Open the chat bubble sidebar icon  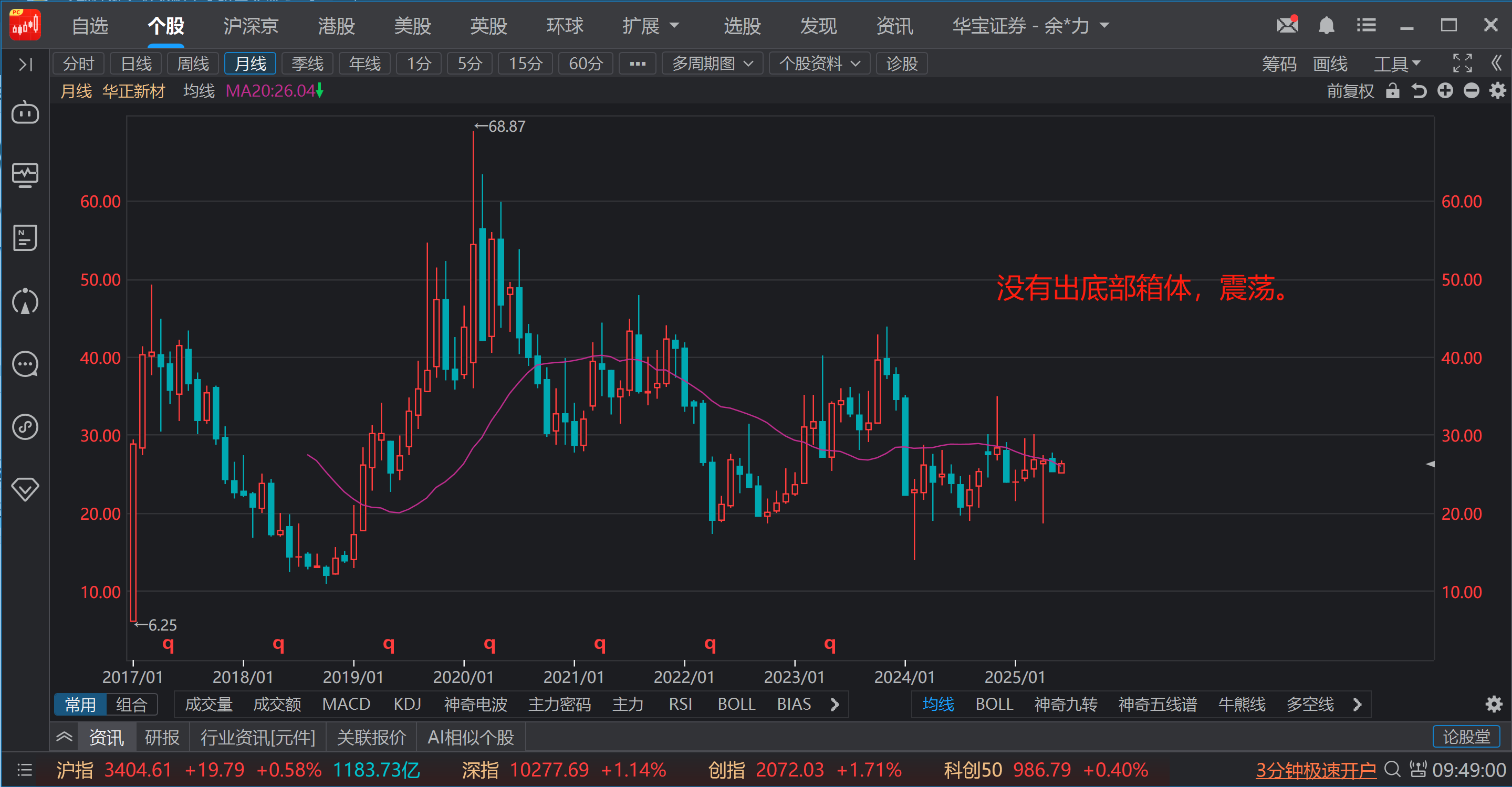[25, 364]
